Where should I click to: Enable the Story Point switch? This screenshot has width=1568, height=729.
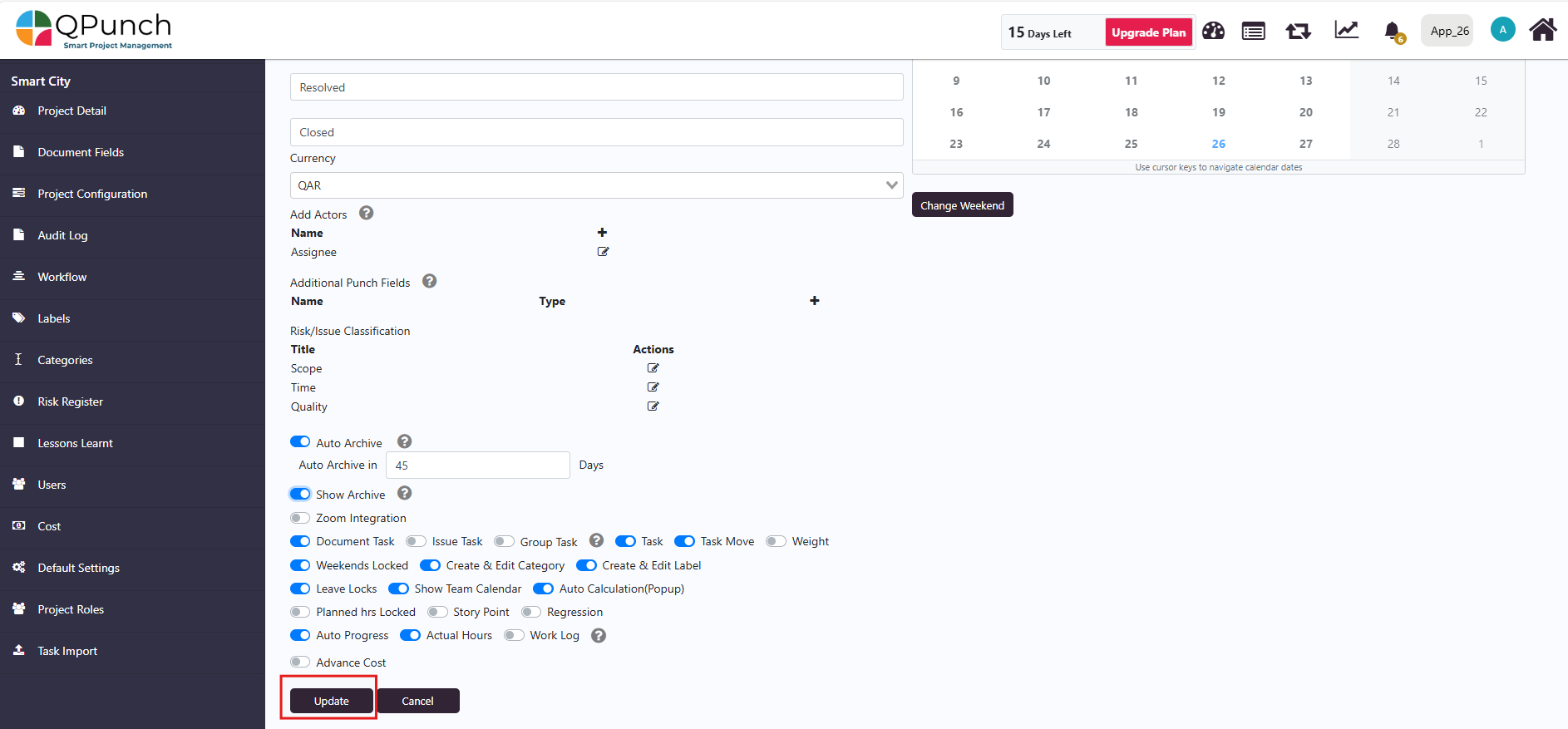click(437, 612)
